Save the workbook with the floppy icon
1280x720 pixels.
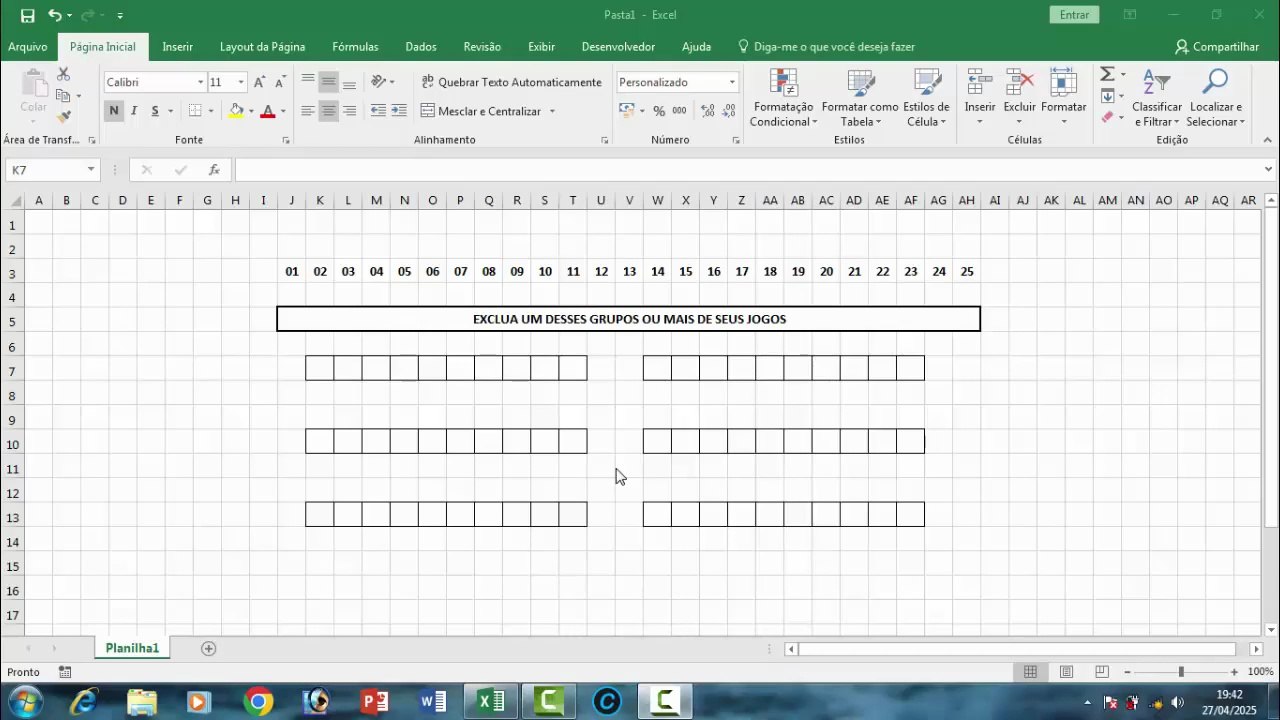tap(27, 15)
